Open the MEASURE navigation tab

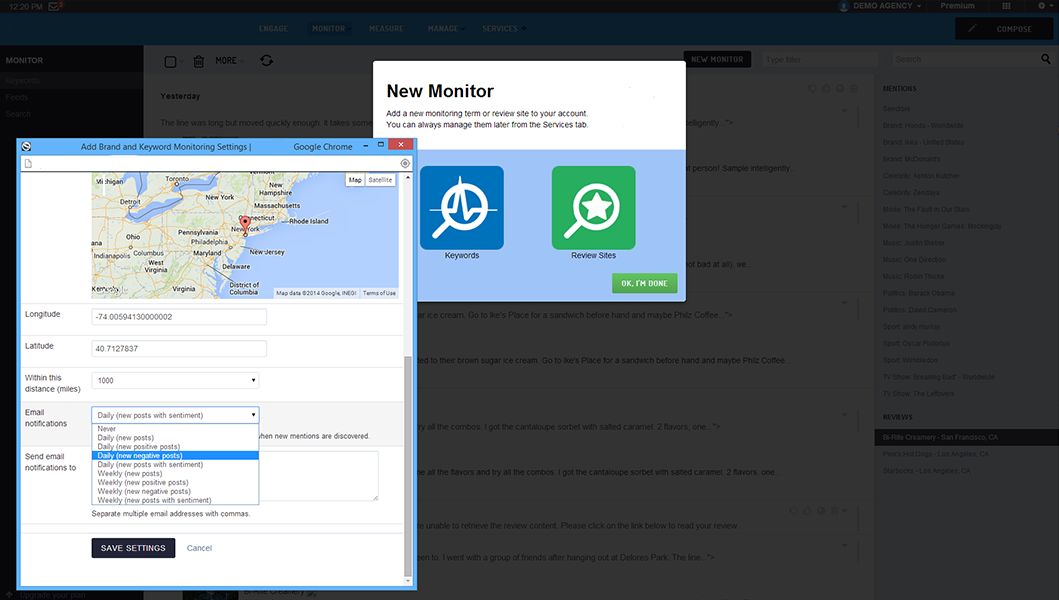pos(386,29)
